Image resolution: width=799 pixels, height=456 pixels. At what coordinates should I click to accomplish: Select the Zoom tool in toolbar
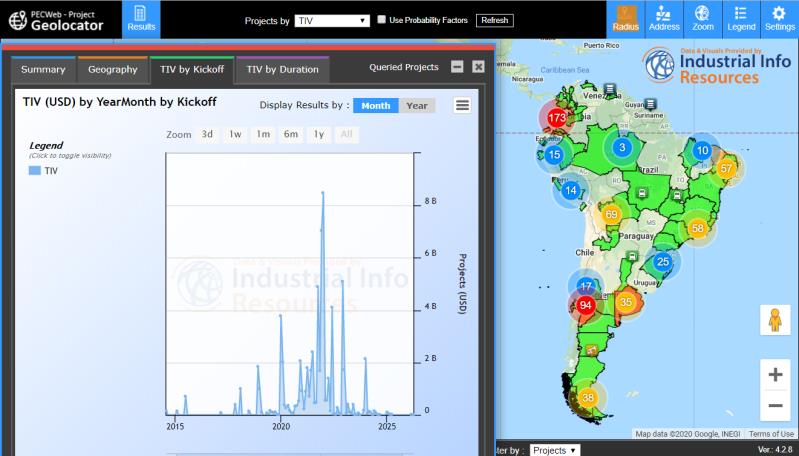coord(702,19)
